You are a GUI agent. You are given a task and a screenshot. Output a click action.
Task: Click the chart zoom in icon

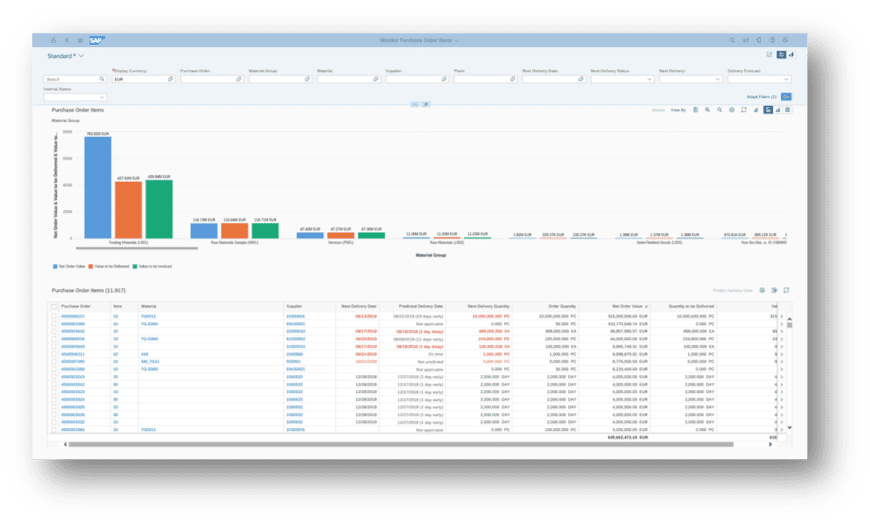pos(707,109)
